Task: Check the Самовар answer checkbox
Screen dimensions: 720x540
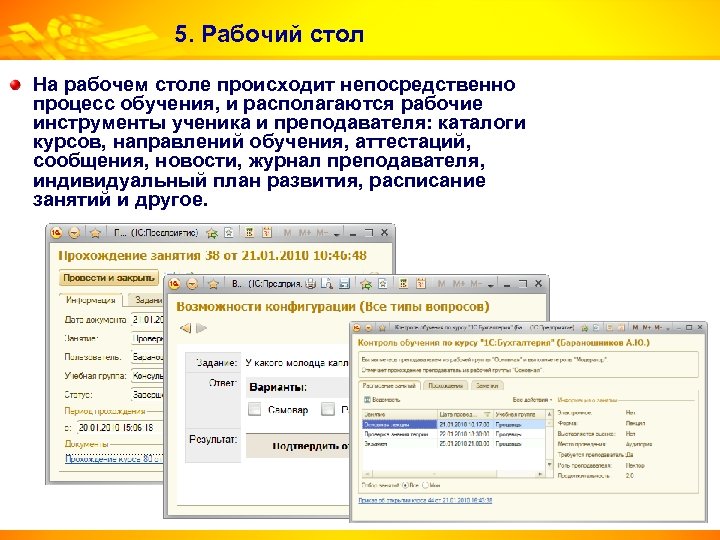Action: click(x=254, y=409)
